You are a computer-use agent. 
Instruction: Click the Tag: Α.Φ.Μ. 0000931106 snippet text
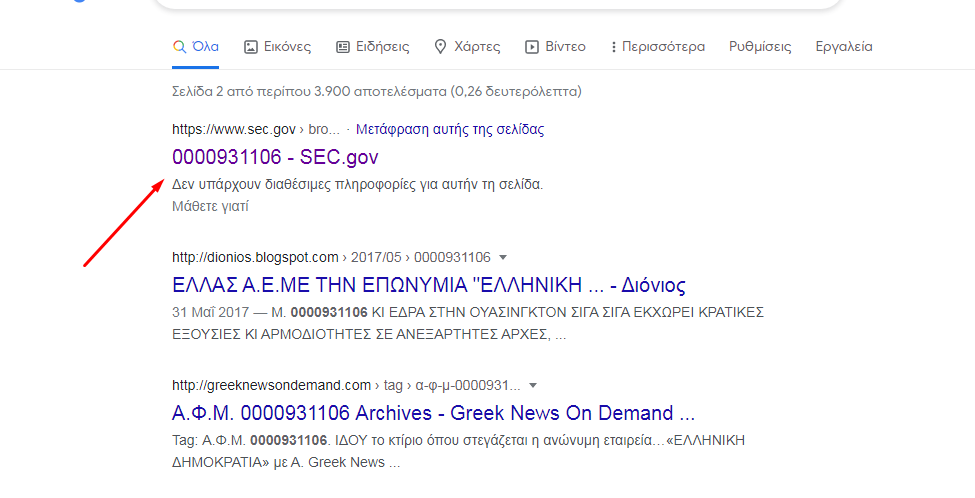point(458,451)
